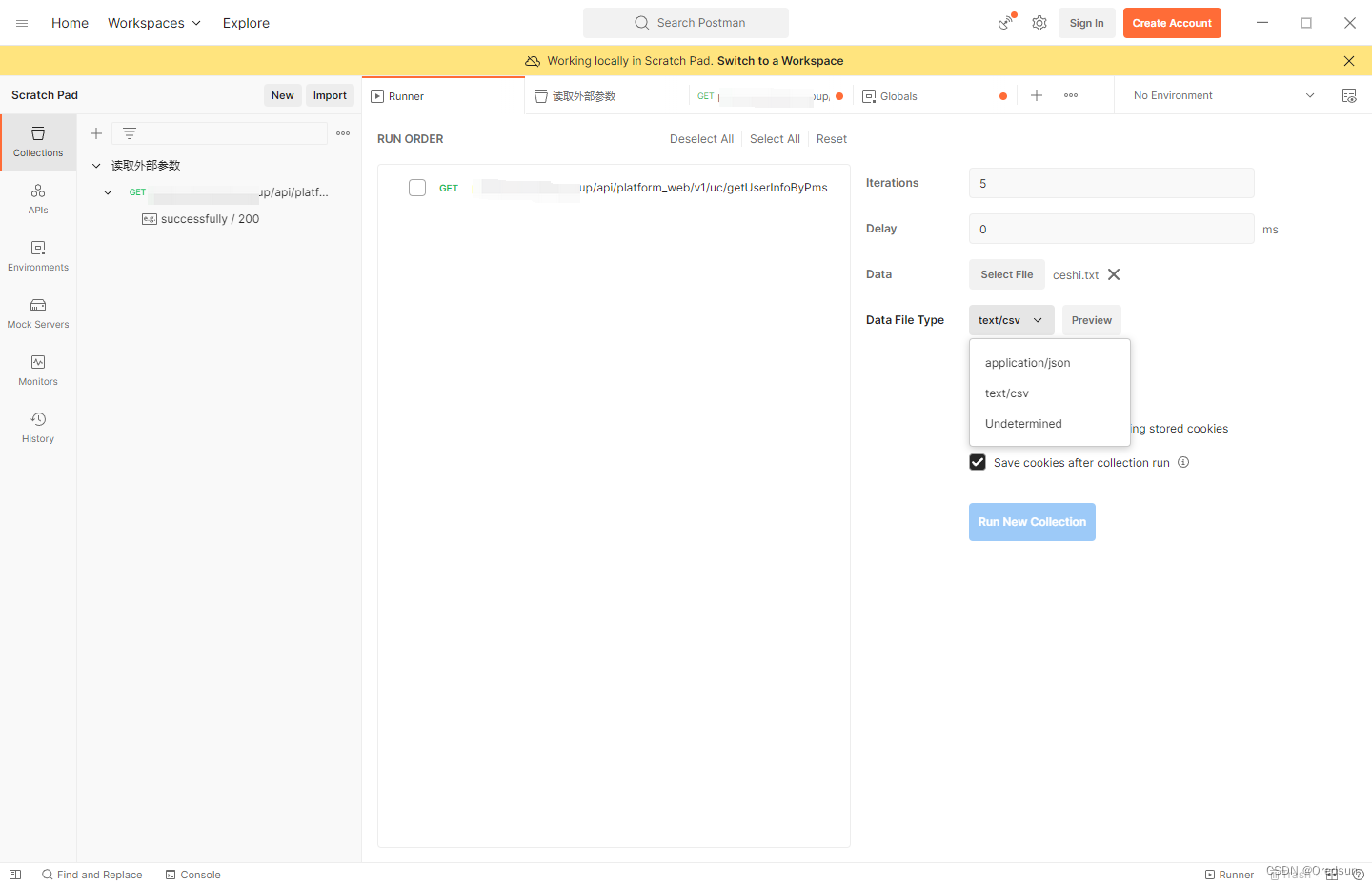
Task: Open Explore in top navigation
Action: [246, 23]
